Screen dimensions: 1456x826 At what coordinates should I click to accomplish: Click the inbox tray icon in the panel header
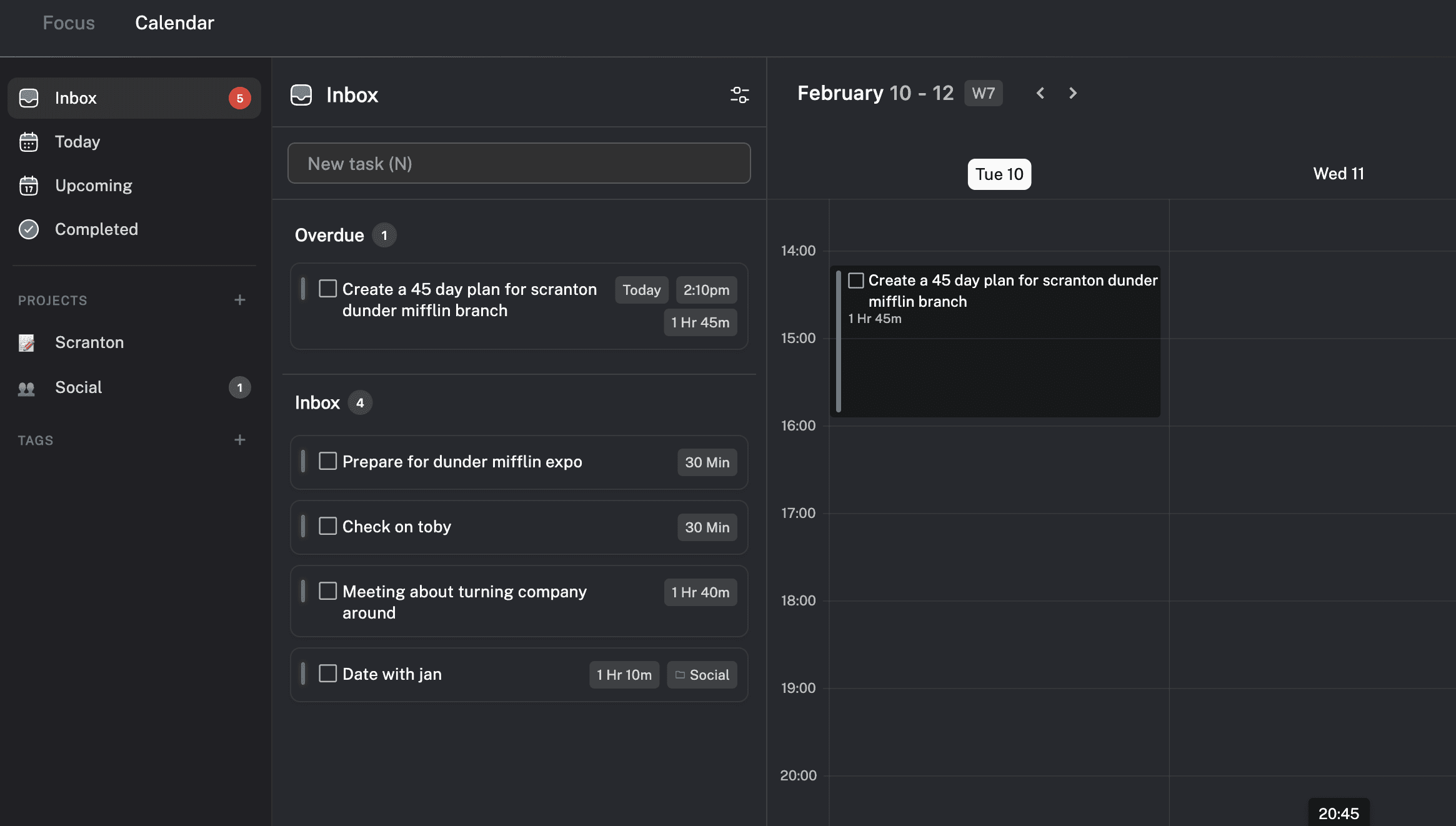302,95
